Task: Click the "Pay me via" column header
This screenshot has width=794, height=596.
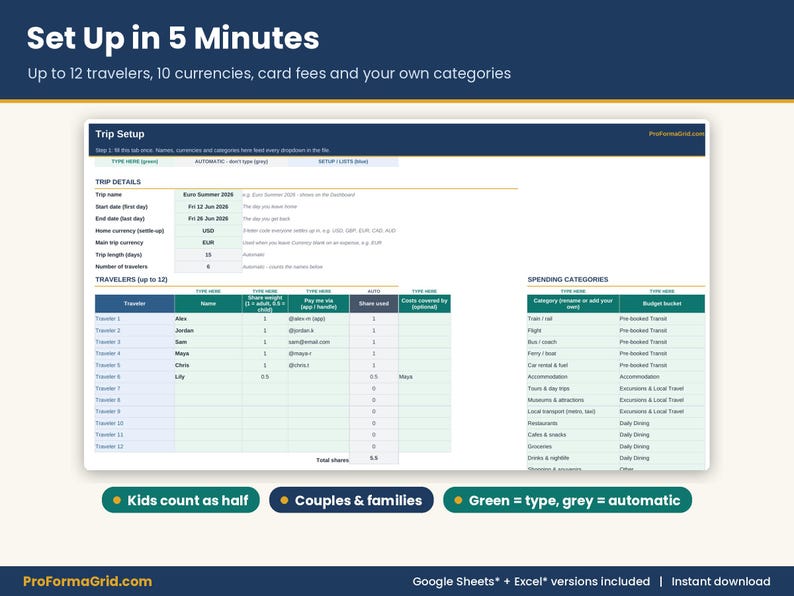Action: (x=319, y=304)
